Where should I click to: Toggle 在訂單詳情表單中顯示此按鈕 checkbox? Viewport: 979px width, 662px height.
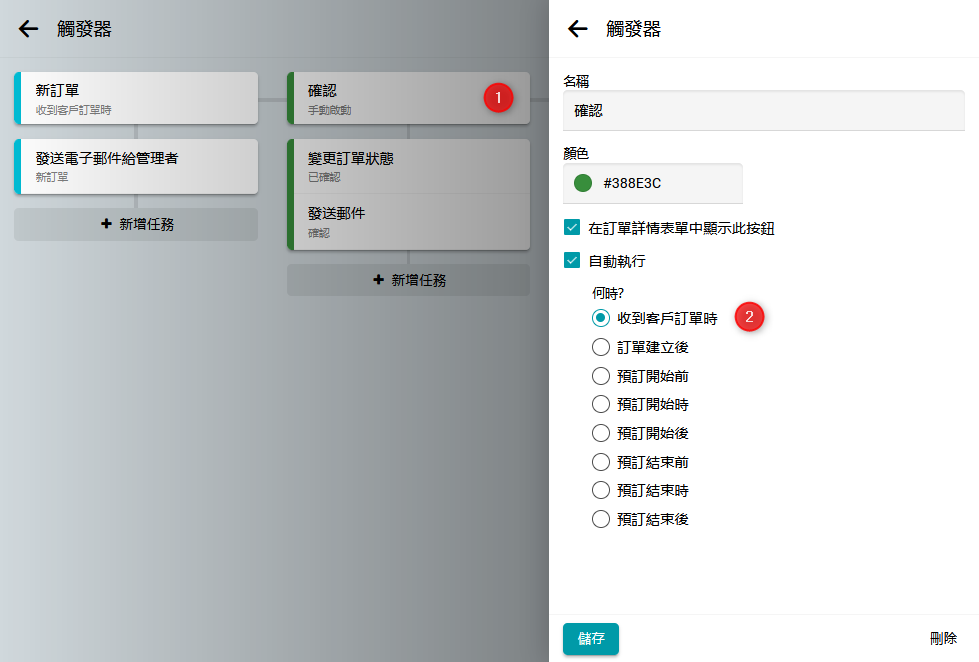coord(573,228)
